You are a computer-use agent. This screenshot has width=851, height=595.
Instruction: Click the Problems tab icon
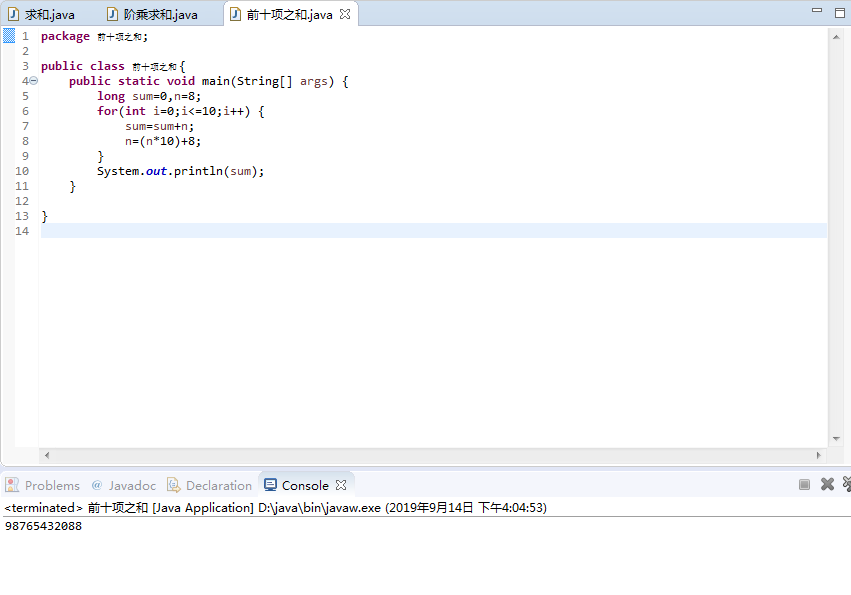12,485
